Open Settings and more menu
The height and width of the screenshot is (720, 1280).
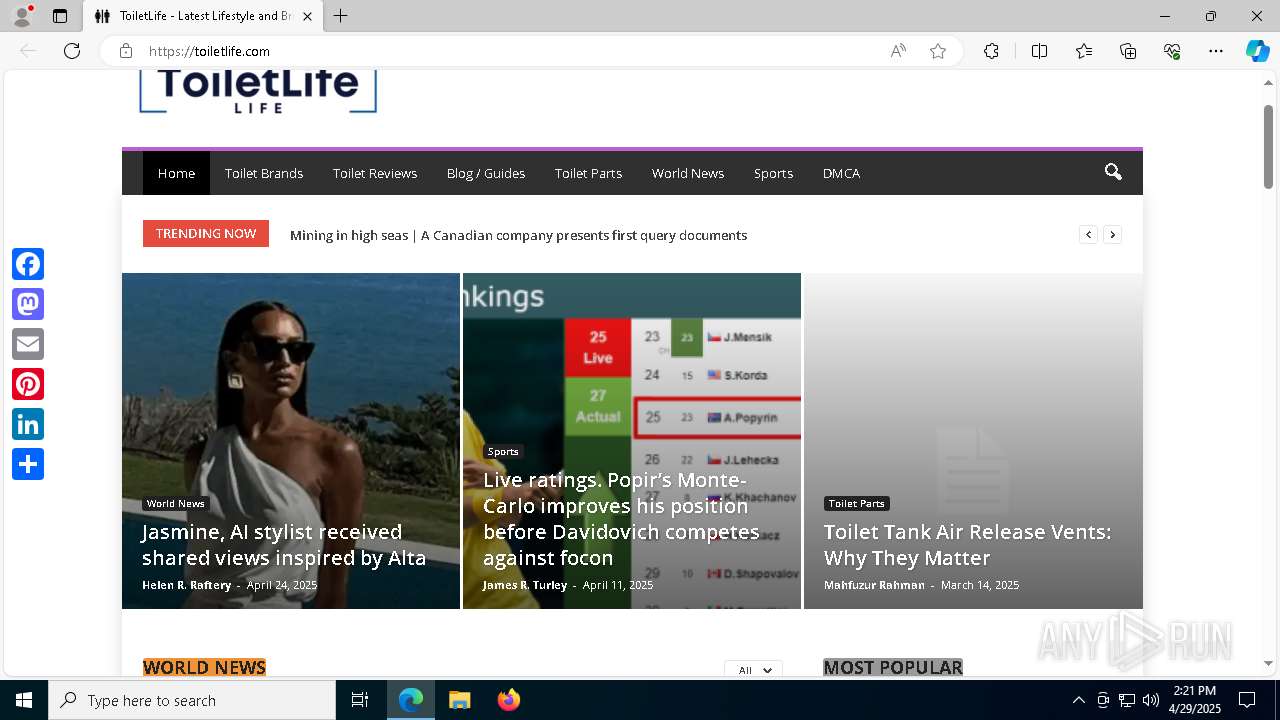pyautogui.click(x=1216, y=51)
